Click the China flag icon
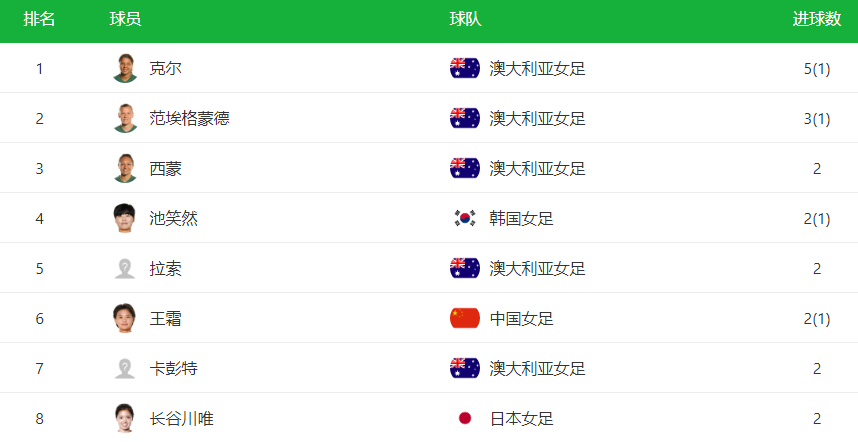This screenshot has width=858, height=442. point(465,318)
